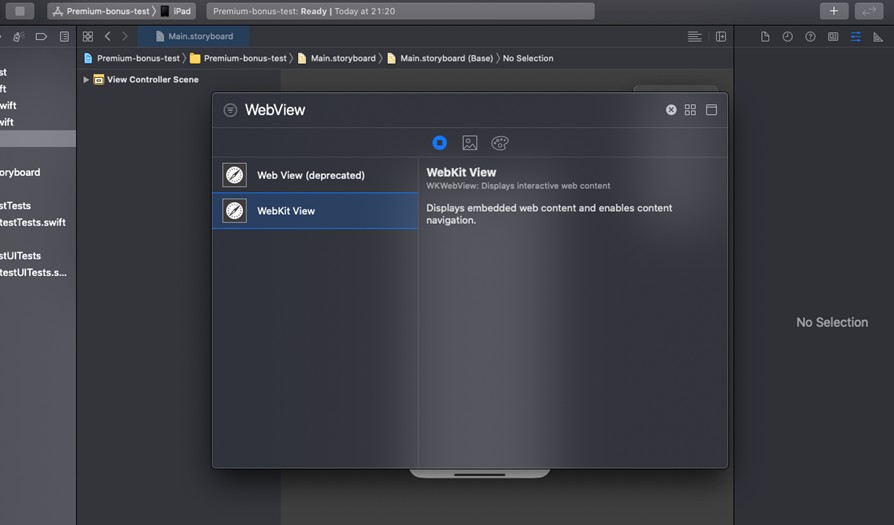
Task: Select WebKit View in library list
Action: pos(315,211)
